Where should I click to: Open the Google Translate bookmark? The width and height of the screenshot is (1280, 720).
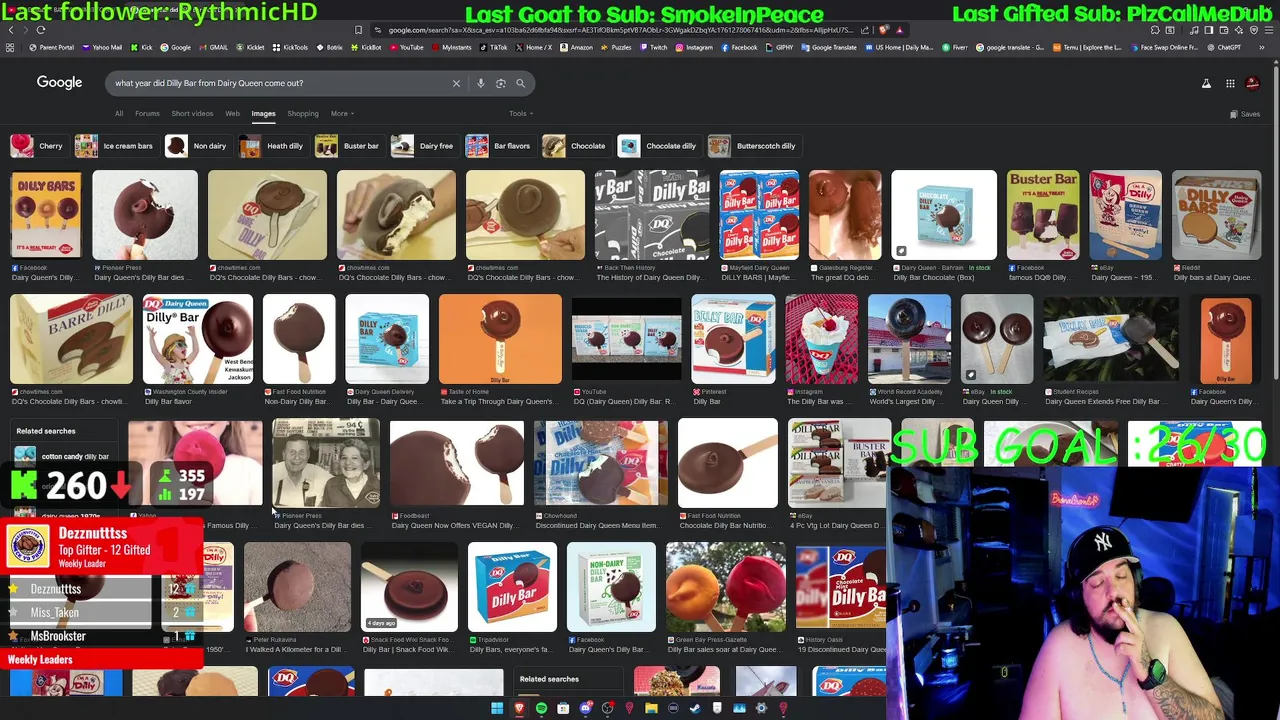click(x=829, y=47)
